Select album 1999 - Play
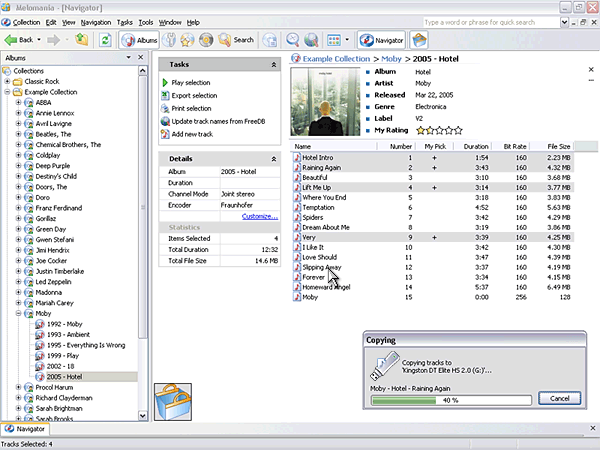Viewport: 600px width, 450px height. (63, 355)
